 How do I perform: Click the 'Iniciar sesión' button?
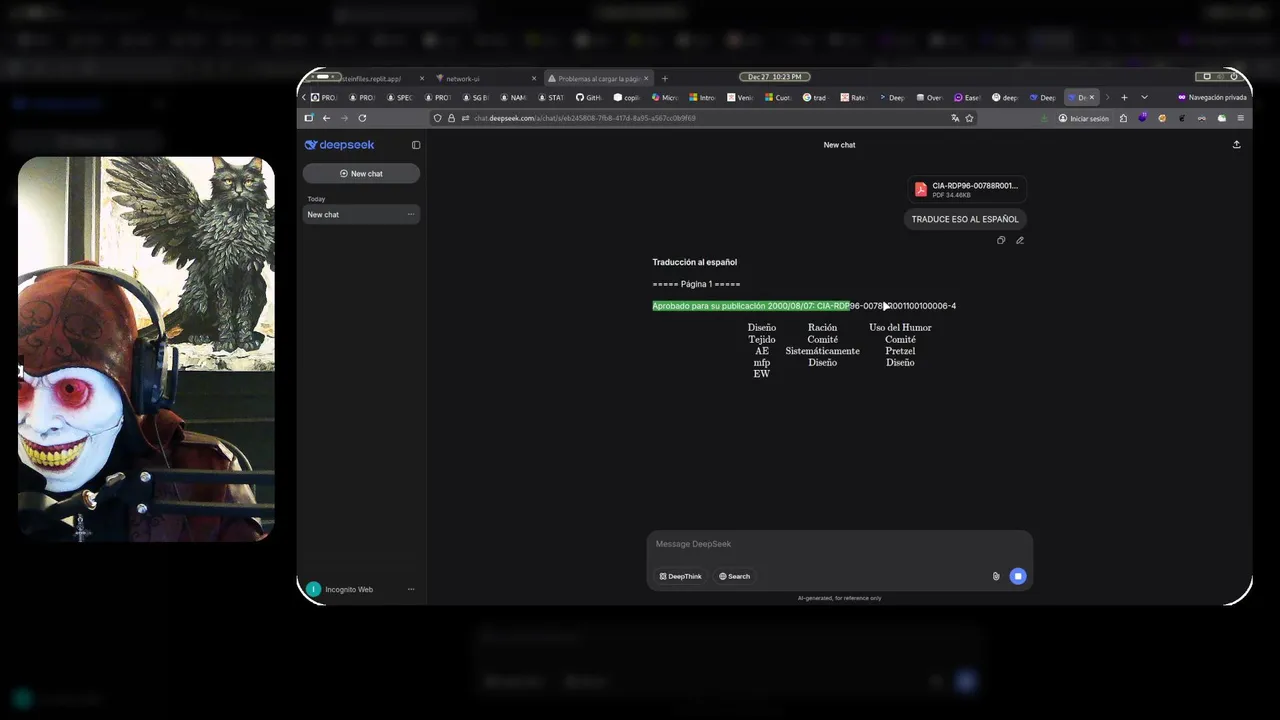click(1083, 118)
